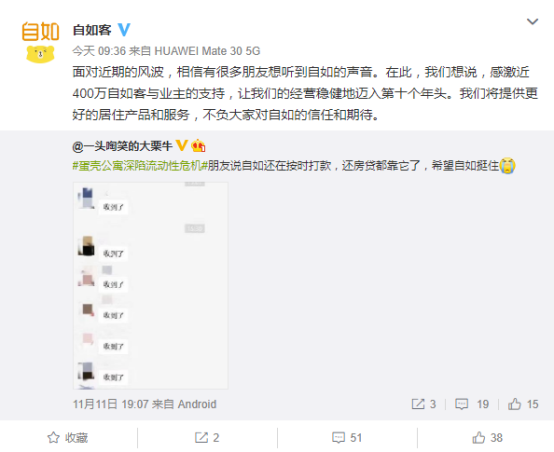The height and width of the screenshot is (452, 554).
Task: Click the 自如 profile avatar logo
Action: pyautogui.click(x=40, y=42)
